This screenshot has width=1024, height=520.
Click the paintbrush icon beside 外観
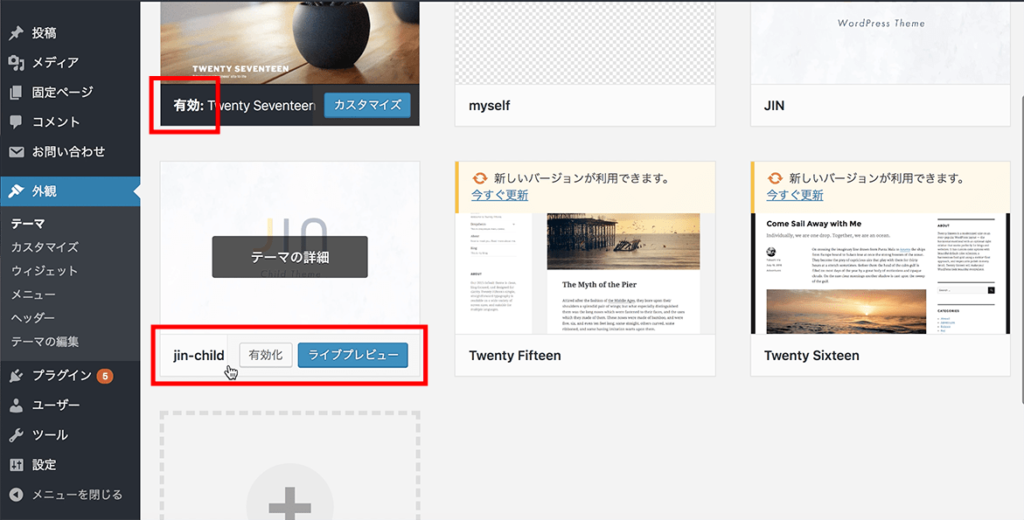click(x=16, y=191)
